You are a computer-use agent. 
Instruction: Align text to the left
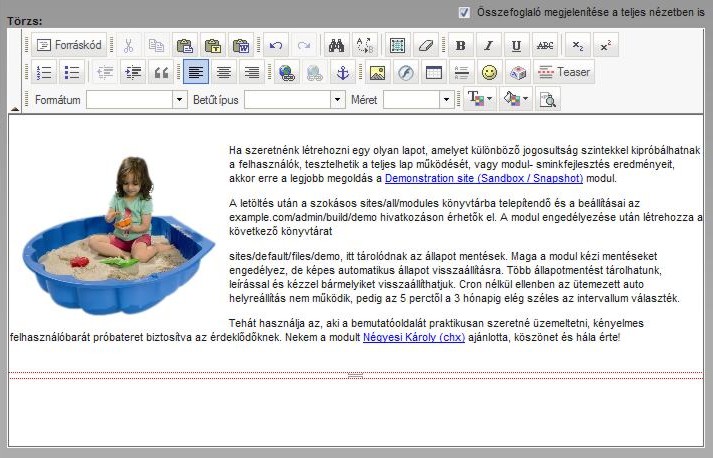[196, 72]
